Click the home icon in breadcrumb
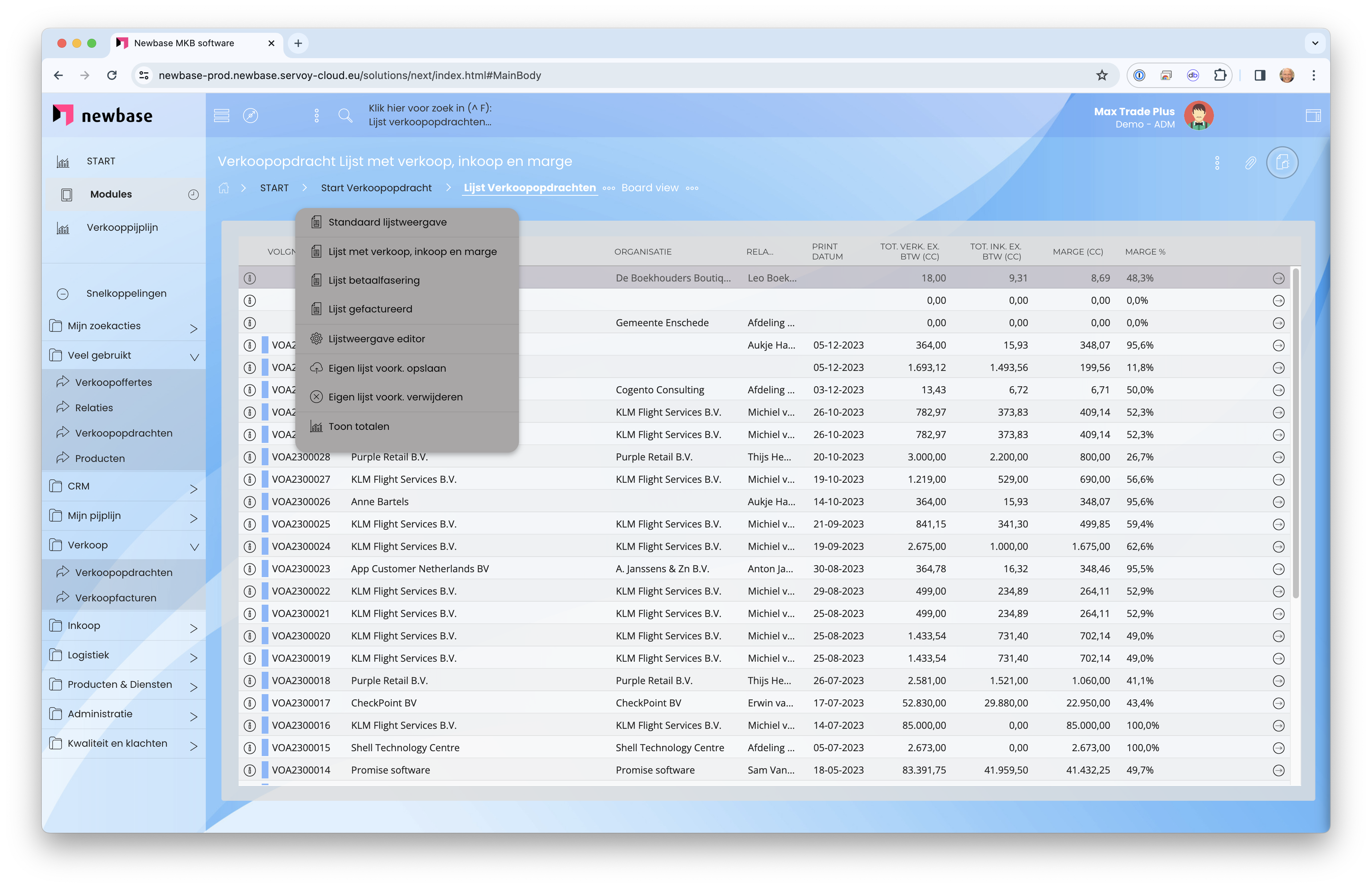This screenshot has width=1372, height=888. [x=224, y=188]
